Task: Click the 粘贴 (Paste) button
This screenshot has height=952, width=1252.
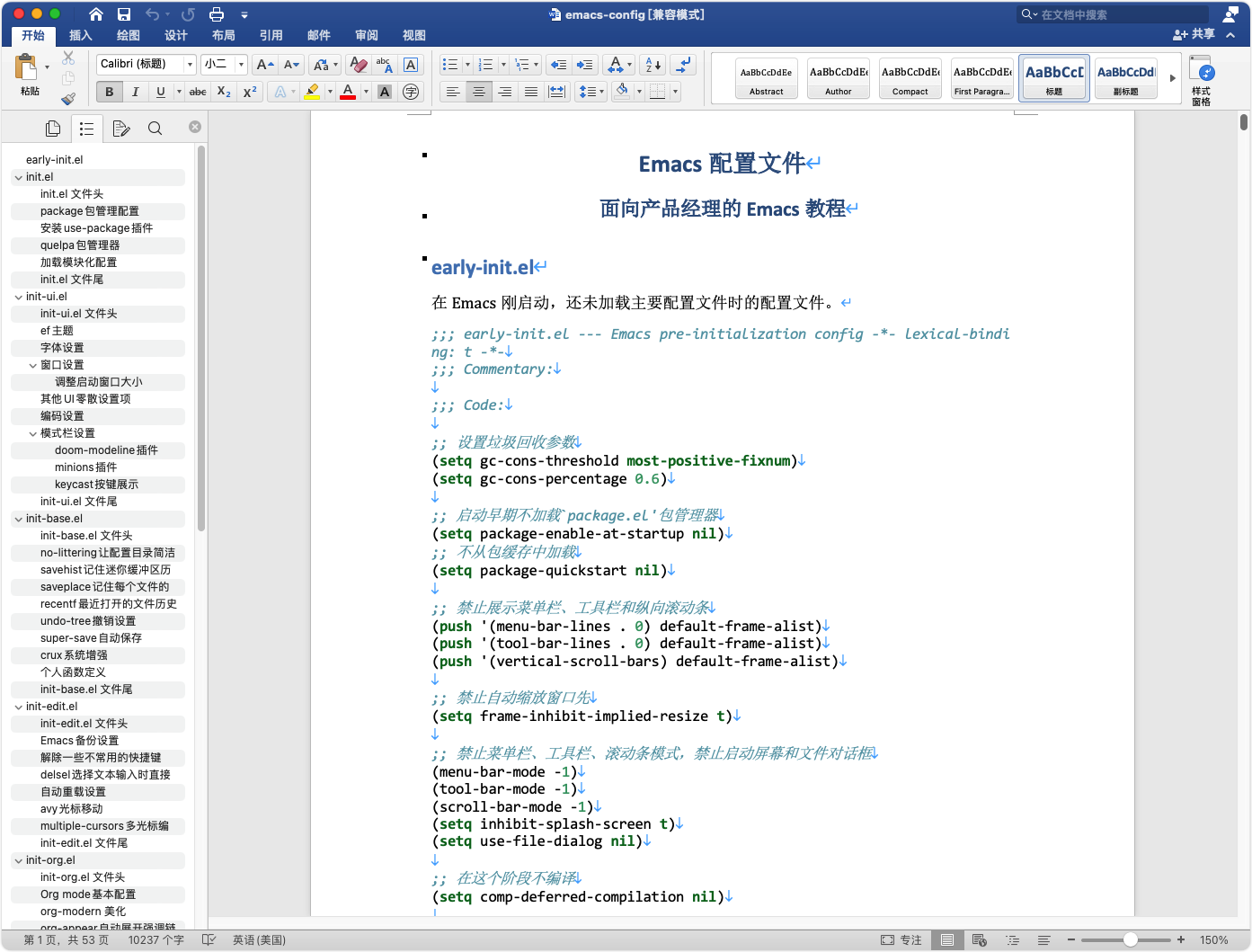Action: (29, 75)
